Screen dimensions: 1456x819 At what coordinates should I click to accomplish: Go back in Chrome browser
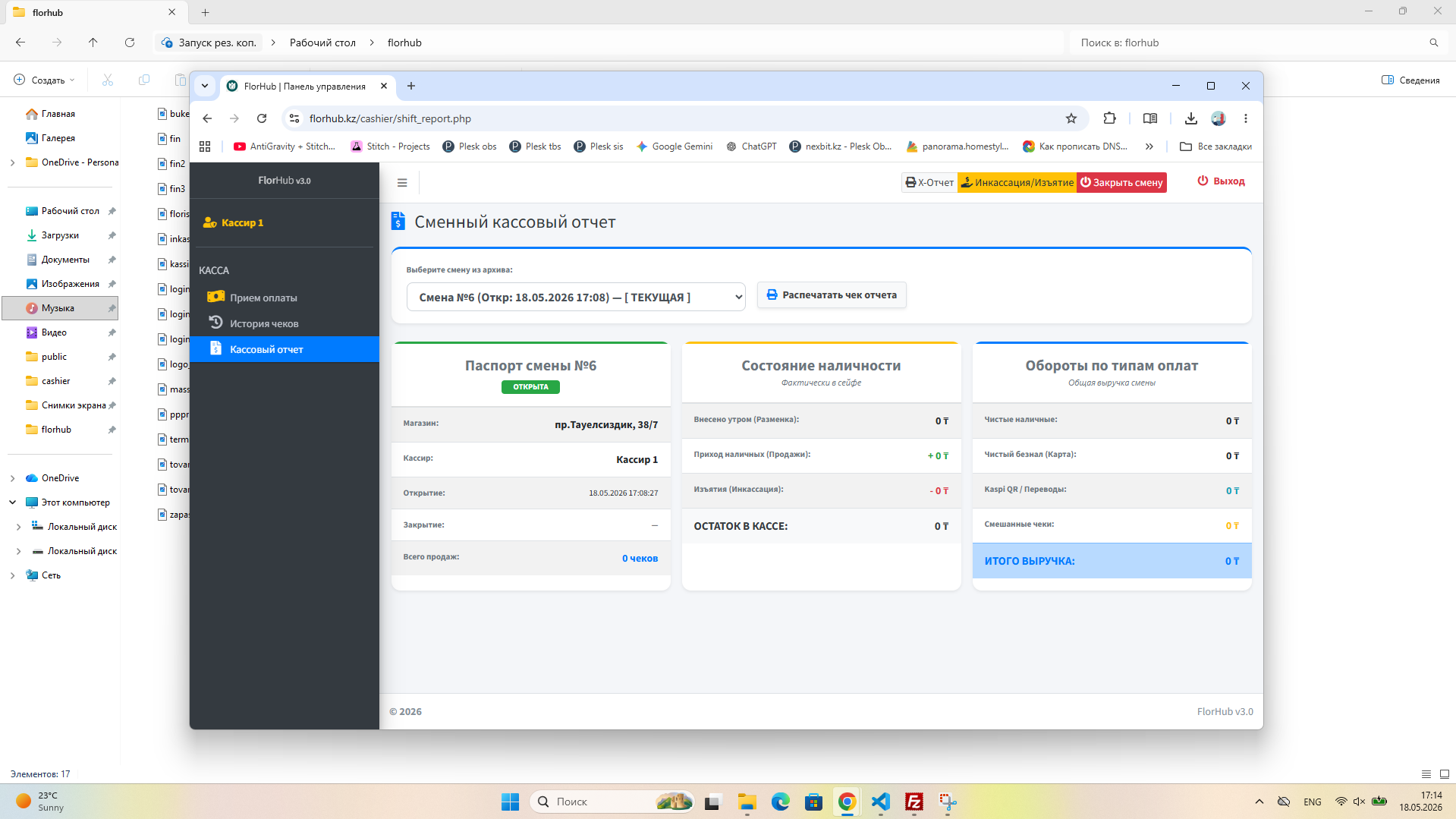pyautogui.click(x=207, y=118)
